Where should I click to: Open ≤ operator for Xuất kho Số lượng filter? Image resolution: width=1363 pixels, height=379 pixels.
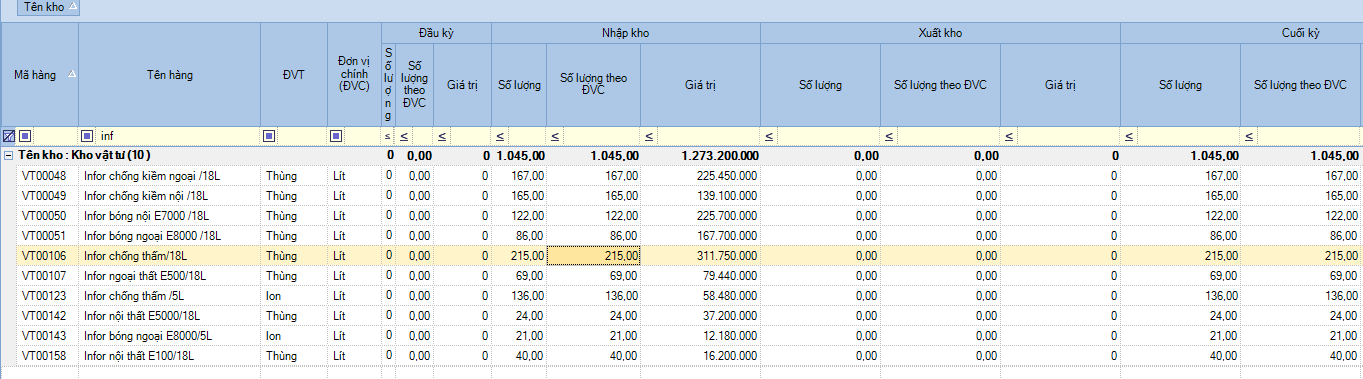click(769, 136)
